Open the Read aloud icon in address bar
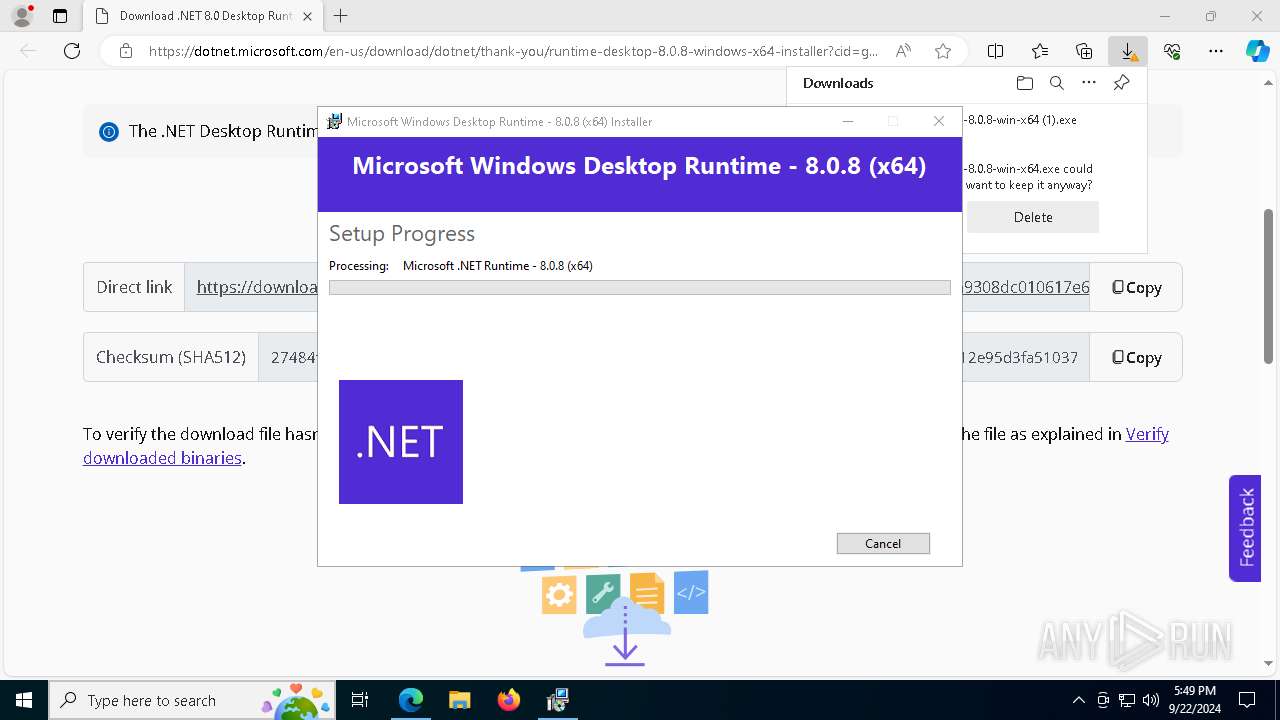The image size is (1280, 720). pyautogui.click(x=903, y=51)
